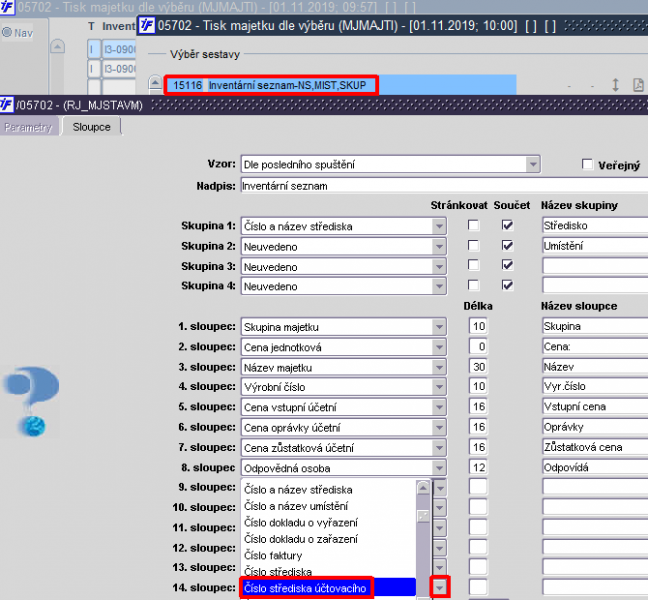Click the document export icon beside report list
Screen dimensions: 648x600
coord(638,85)
